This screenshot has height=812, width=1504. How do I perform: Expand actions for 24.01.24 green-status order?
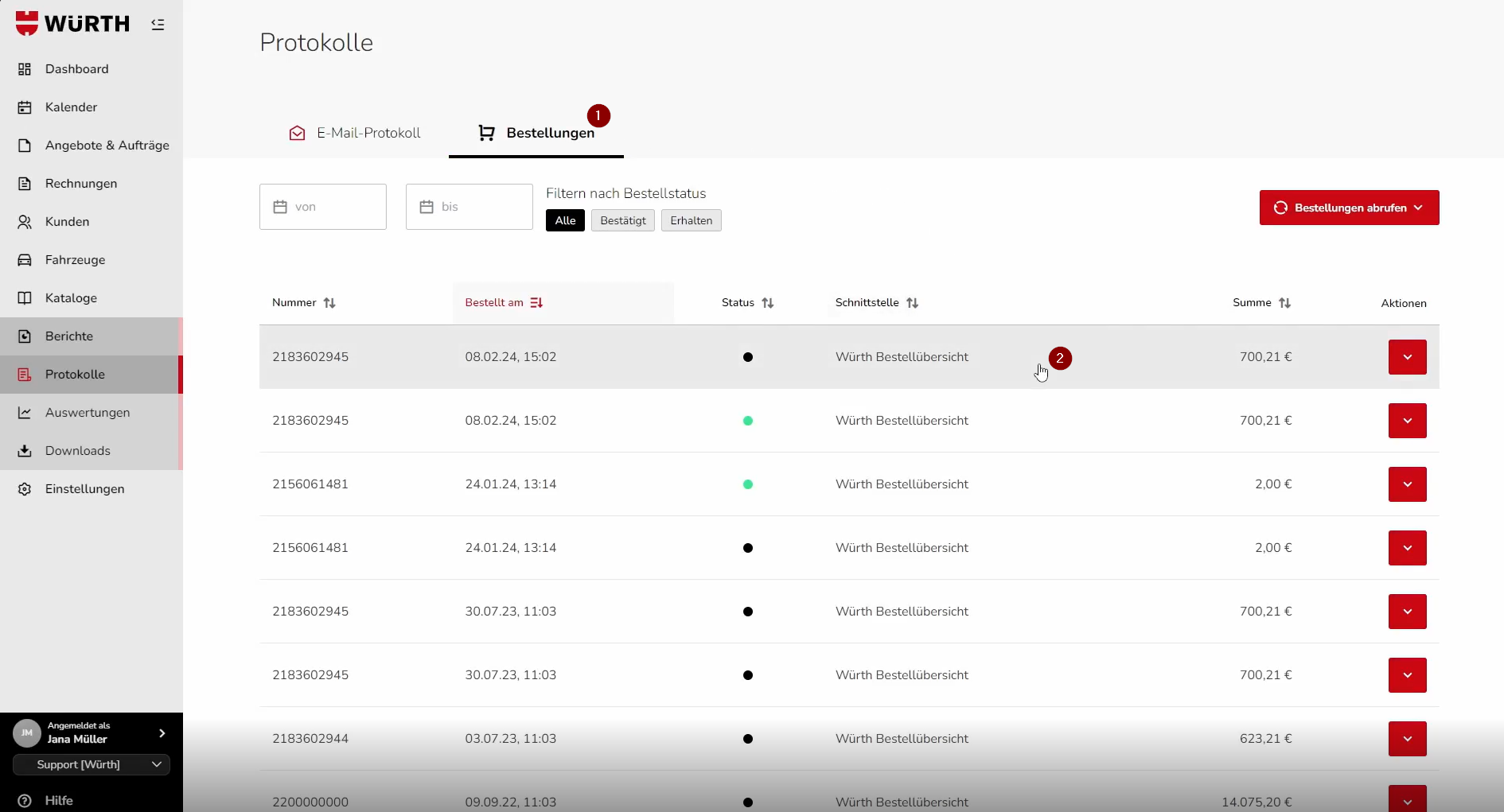coord(1408,484)
